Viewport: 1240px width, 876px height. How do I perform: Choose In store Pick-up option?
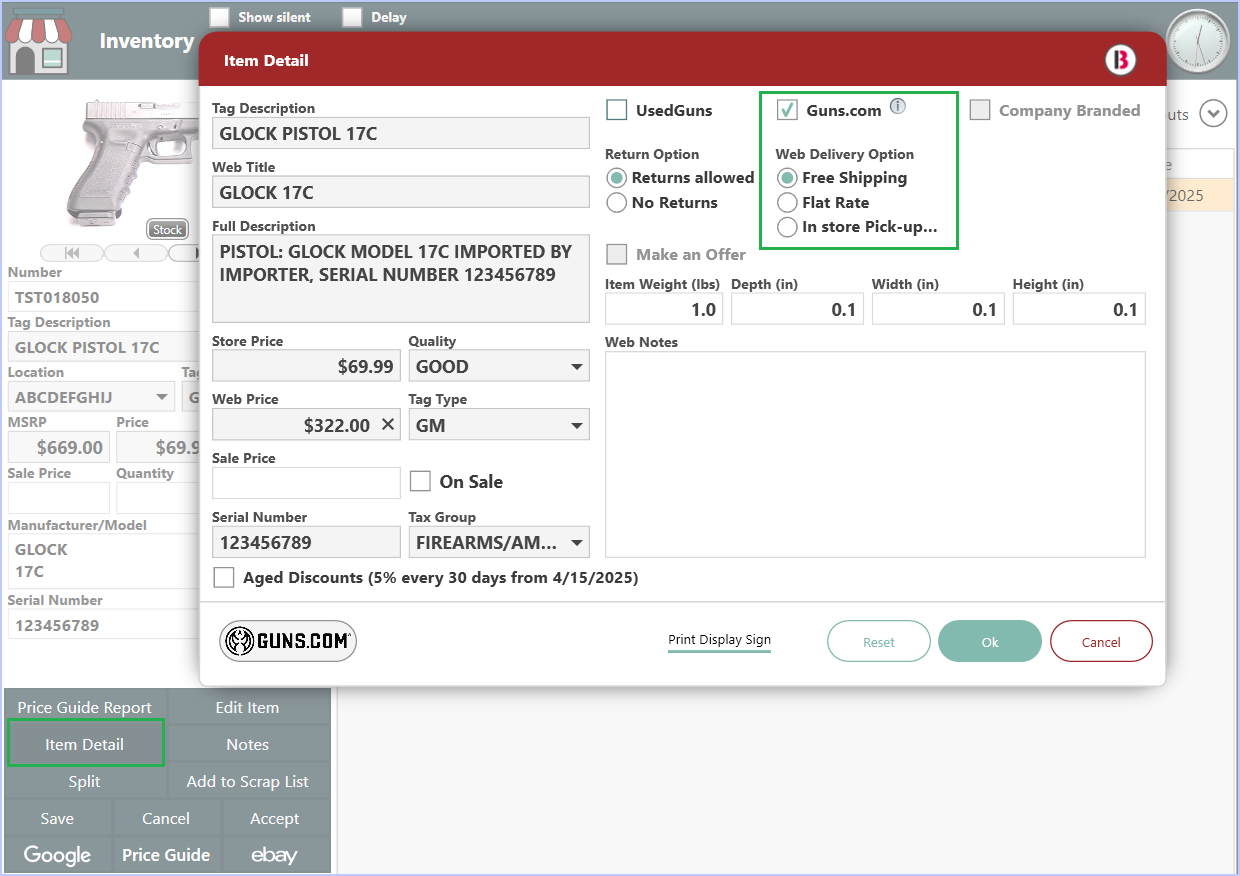788,227
